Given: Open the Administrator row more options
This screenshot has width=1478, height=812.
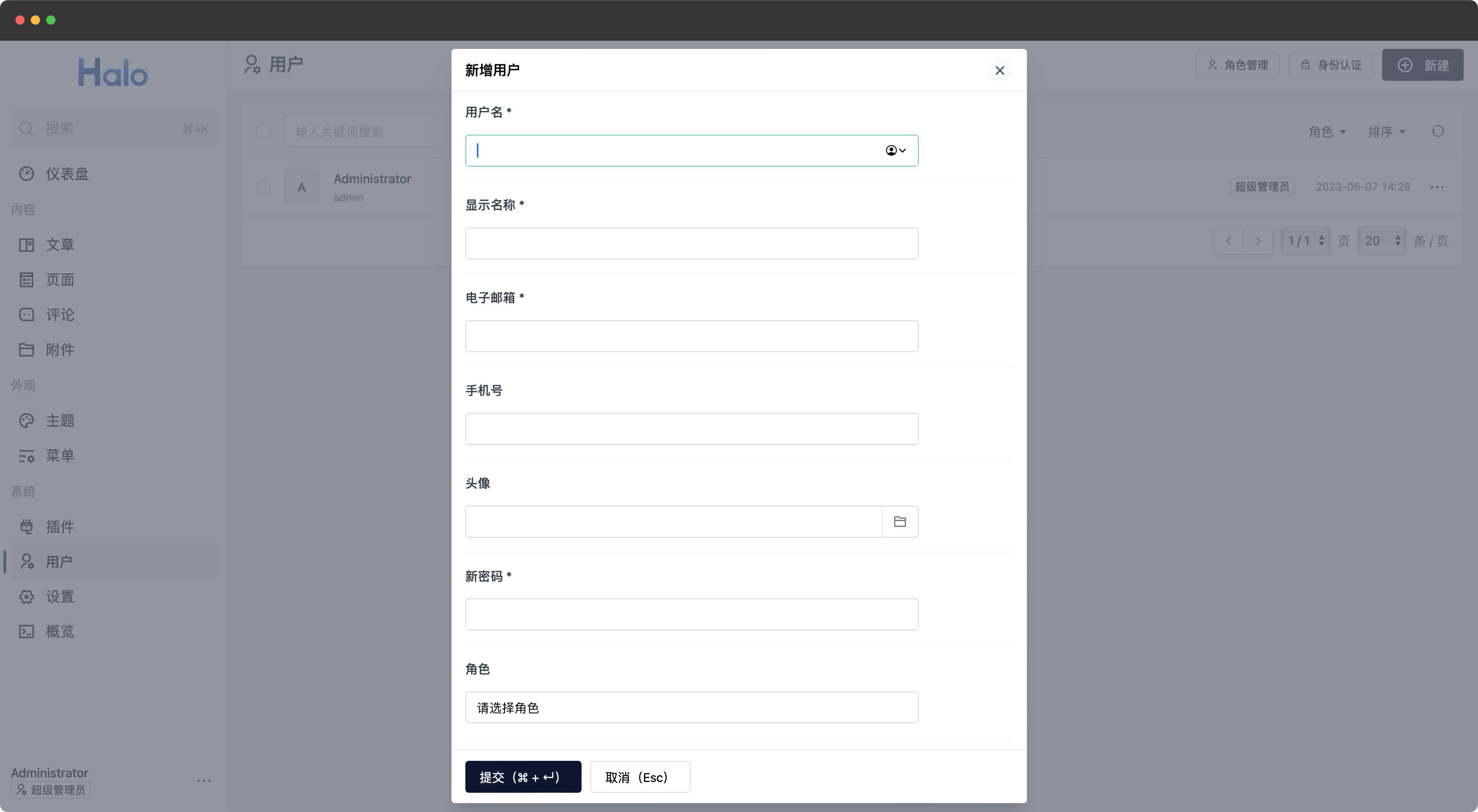Looking at the screenshot, I should click(1437, 187).
